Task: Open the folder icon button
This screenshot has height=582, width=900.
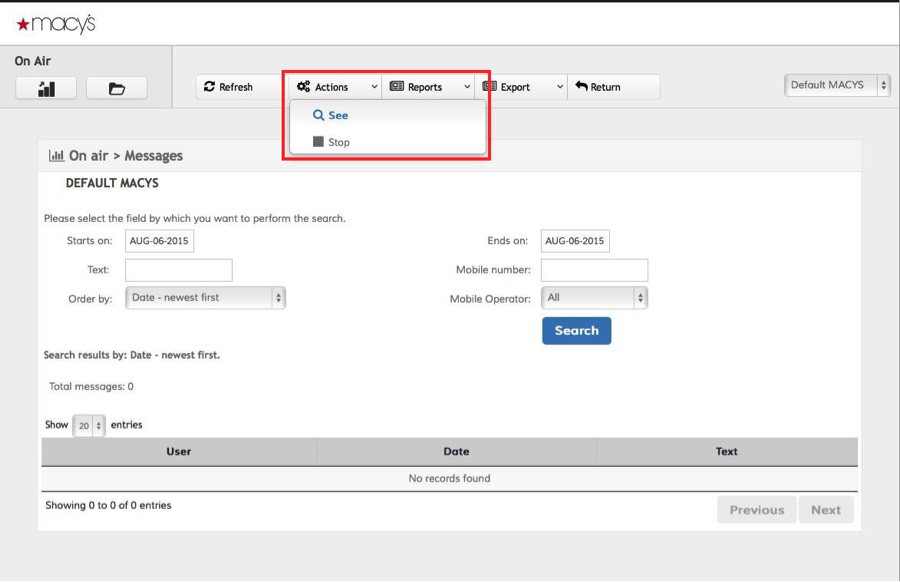Action: [116, 88]
